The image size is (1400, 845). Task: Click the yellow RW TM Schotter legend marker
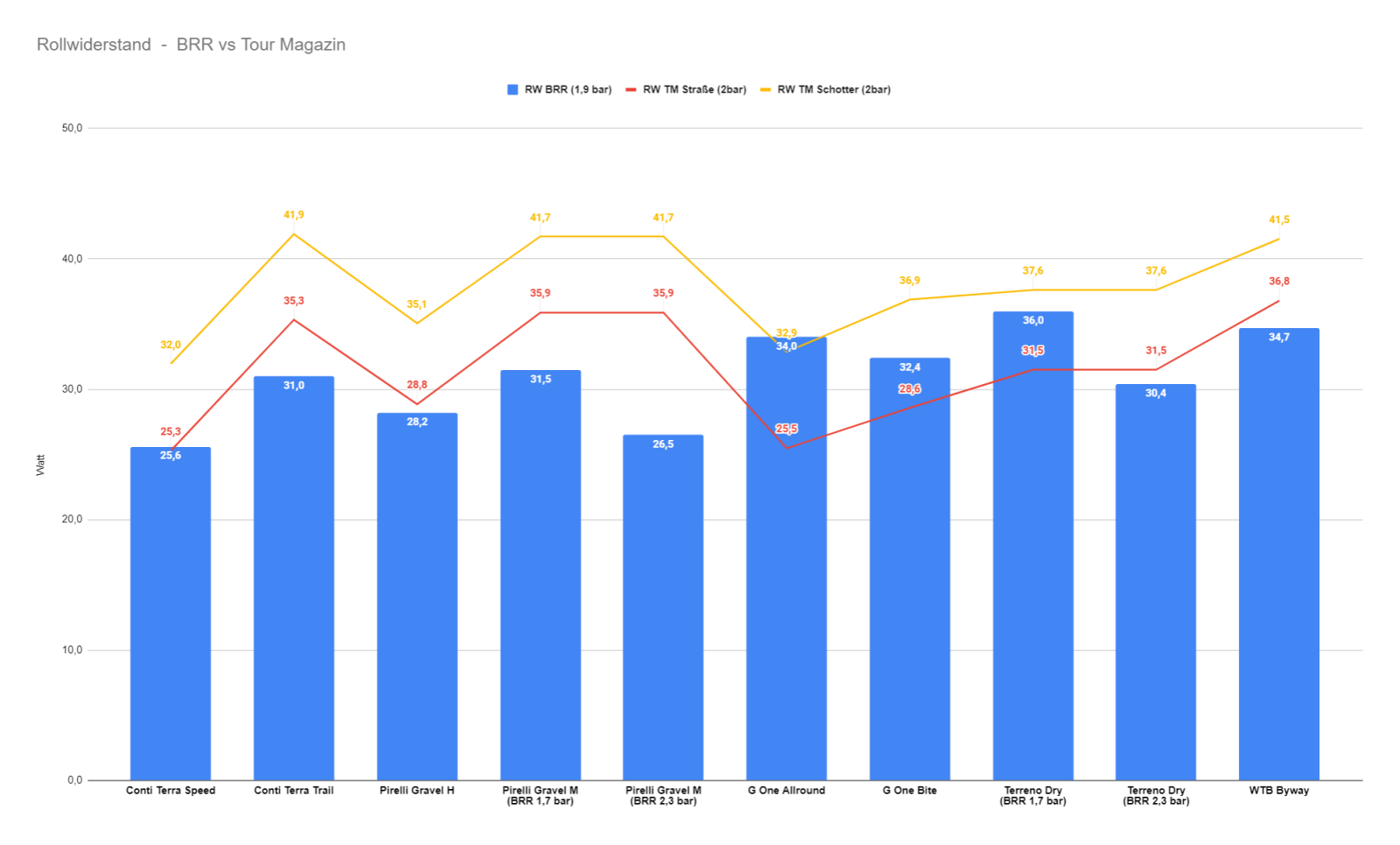point(766,89)
